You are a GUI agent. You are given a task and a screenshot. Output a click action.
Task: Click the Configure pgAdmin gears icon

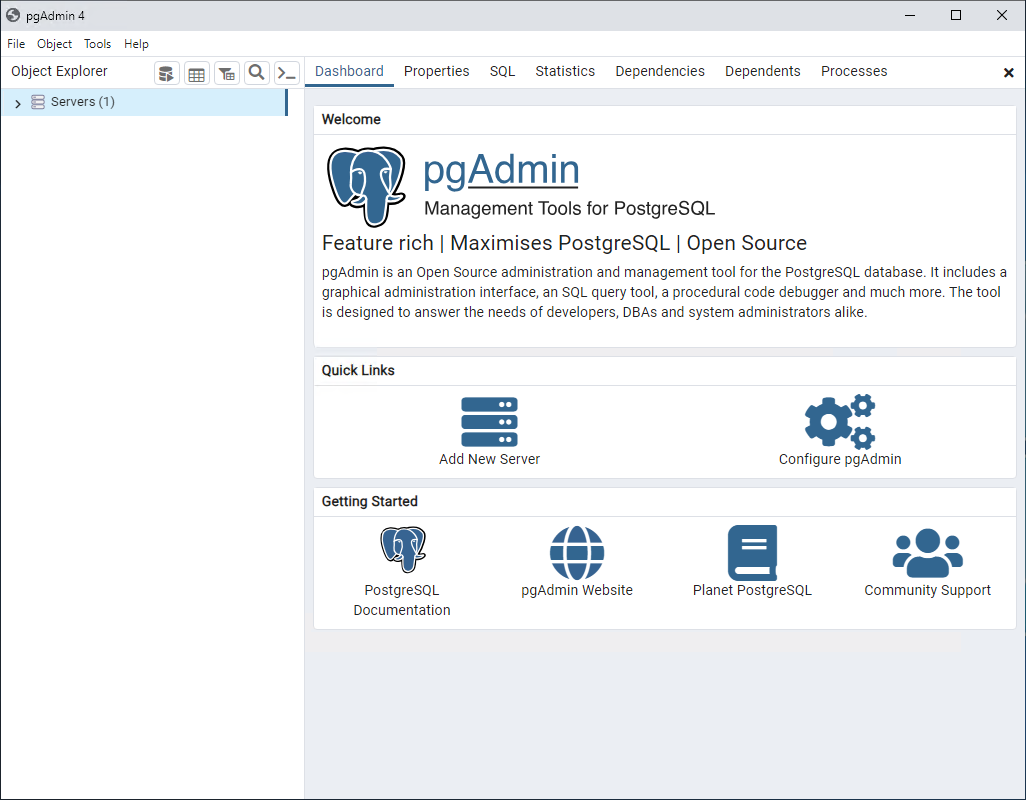840,422
